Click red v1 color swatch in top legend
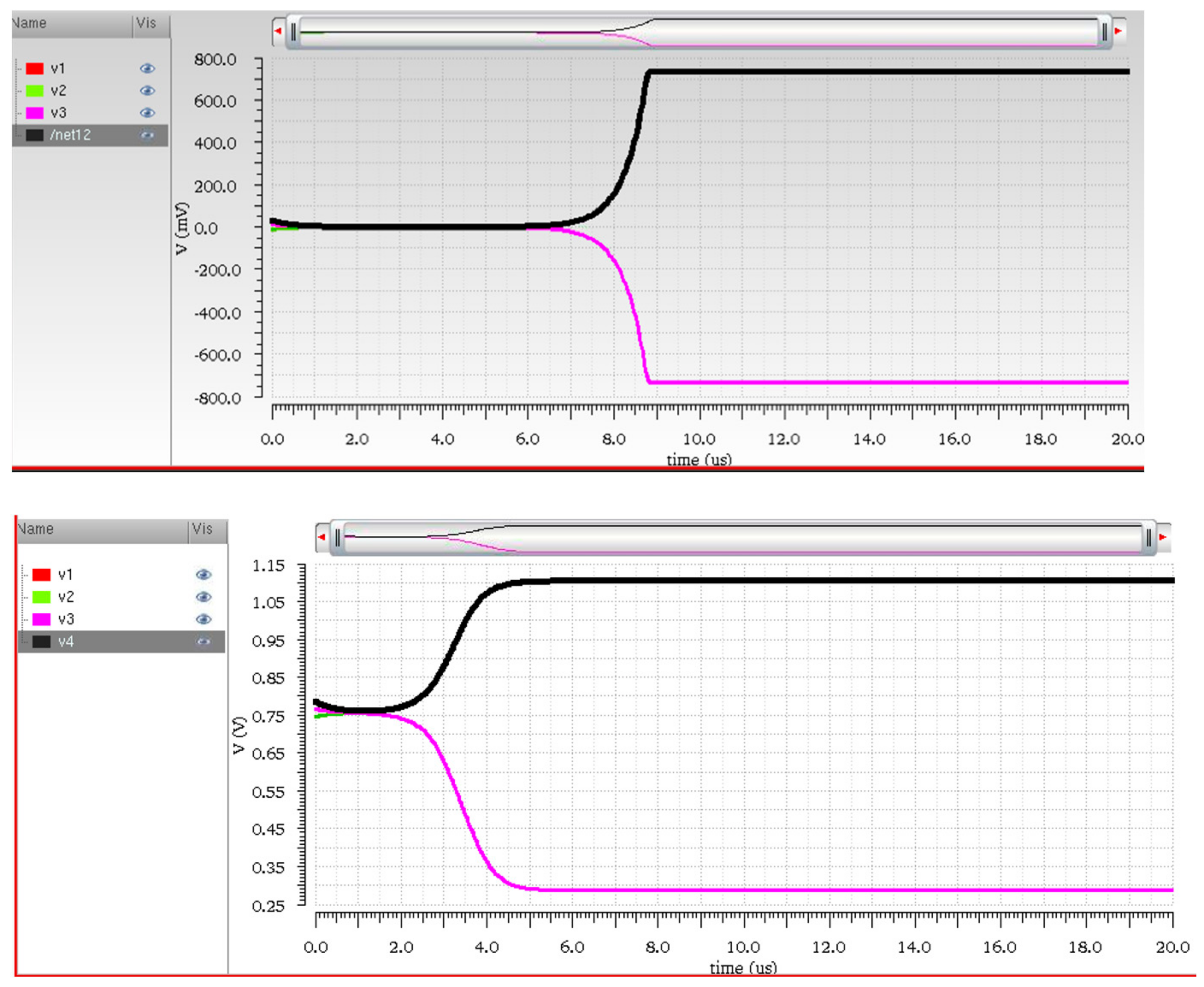The image size is (1204, 987). click(x=35, y=68)
